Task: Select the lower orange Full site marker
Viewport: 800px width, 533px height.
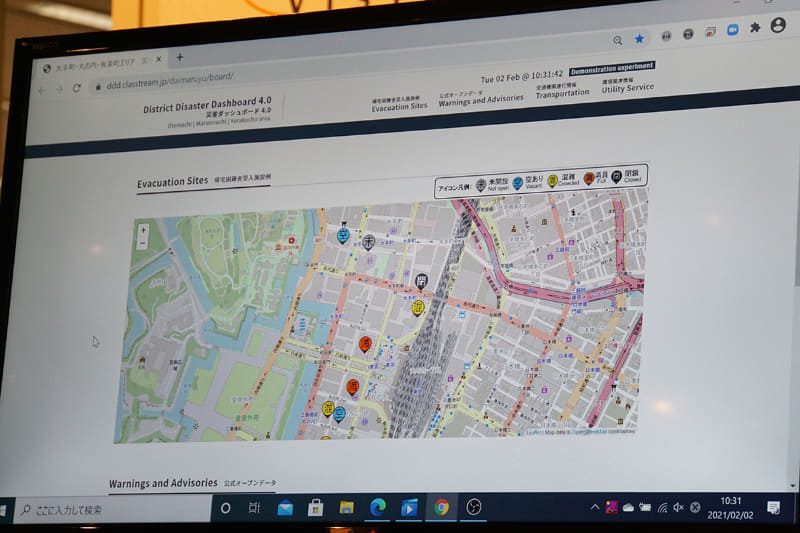Action: coord(353,387)
